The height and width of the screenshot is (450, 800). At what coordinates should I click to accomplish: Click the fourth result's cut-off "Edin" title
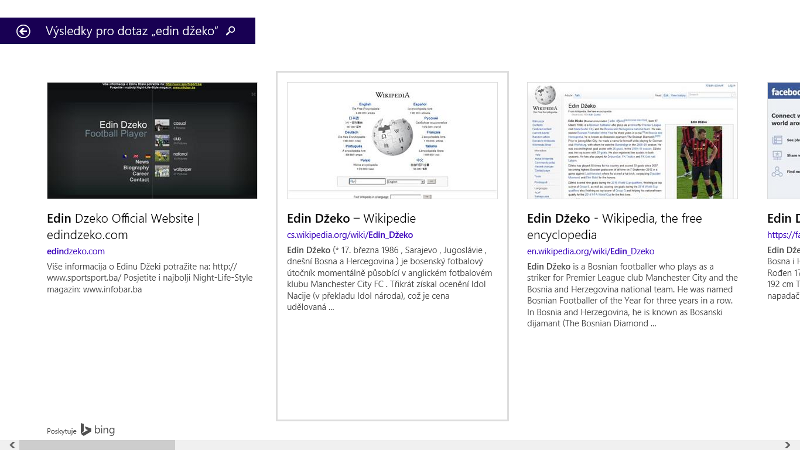point(782,218)
